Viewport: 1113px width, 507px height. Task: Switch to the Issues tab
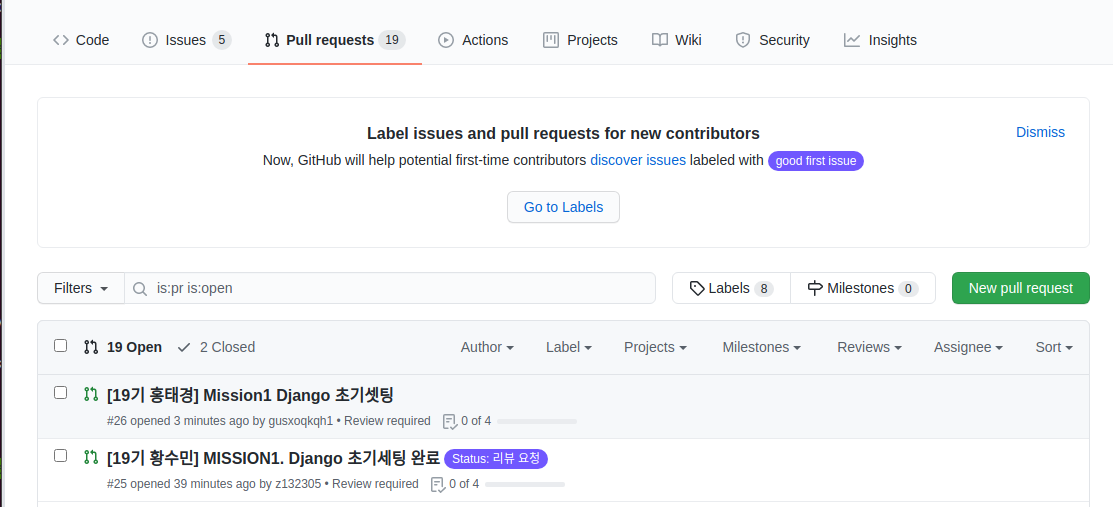[186, 40]
